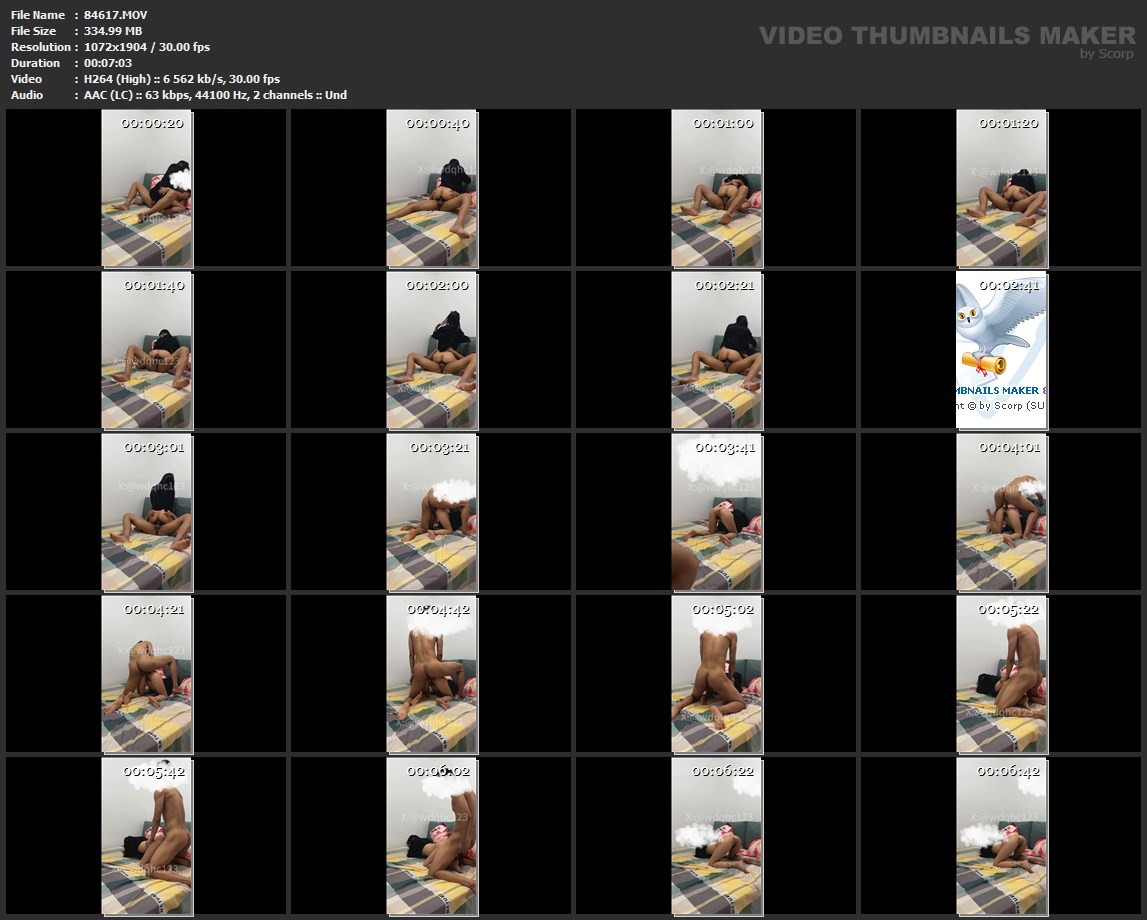Click the Video Thumbnails Maker watermark title
Image resolution: width=1147 pixels, height=920 pixels.
946,35
